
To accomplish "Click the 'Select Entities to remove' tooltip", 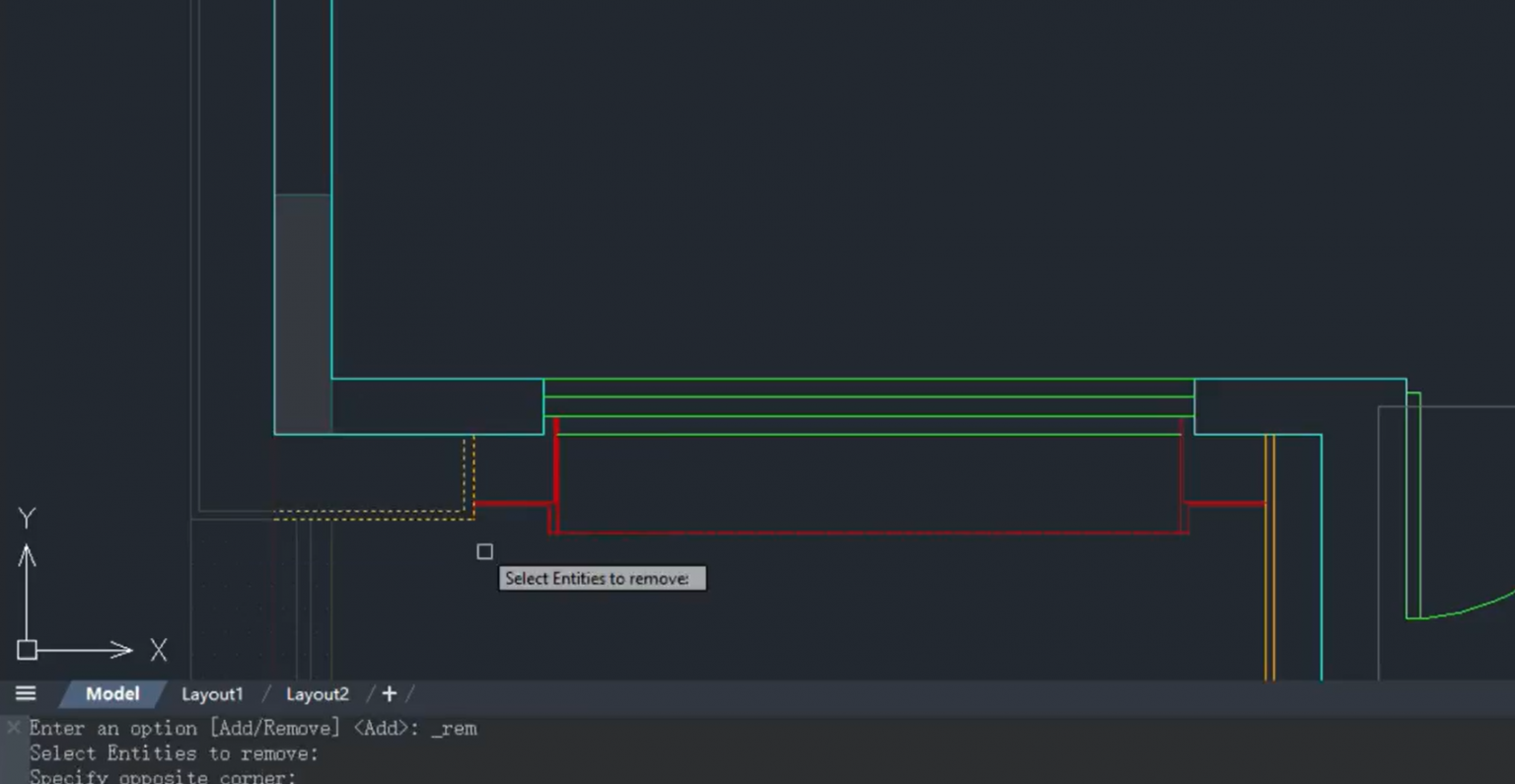I will [x=601, y=579].
